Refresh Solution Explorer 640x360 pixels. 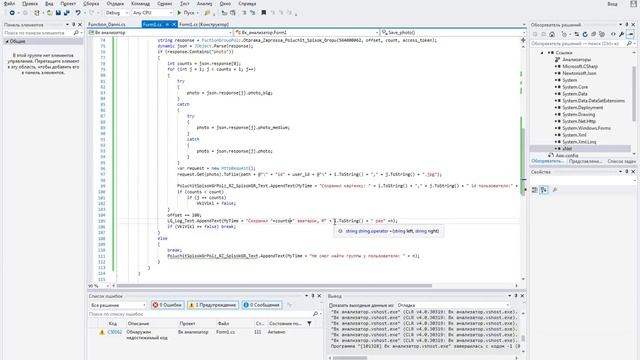tap(585, 34)
